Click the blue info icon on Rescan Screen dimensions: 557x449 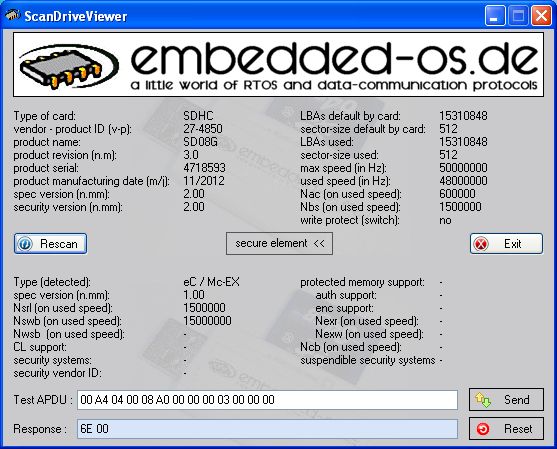point(25,244)
